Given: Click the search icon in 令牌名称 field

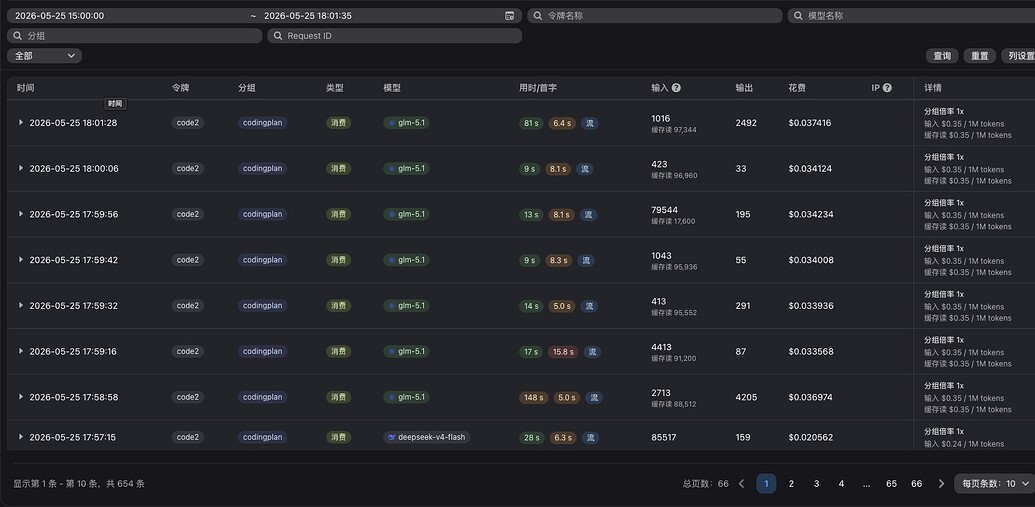Looking at the screenshot, I should click(539, 16).
